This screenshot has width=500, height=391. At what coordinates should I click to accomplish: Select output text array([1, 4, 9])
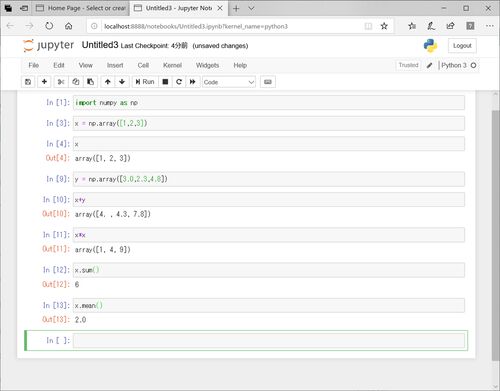pyautogui.click(x=102, y=249)
